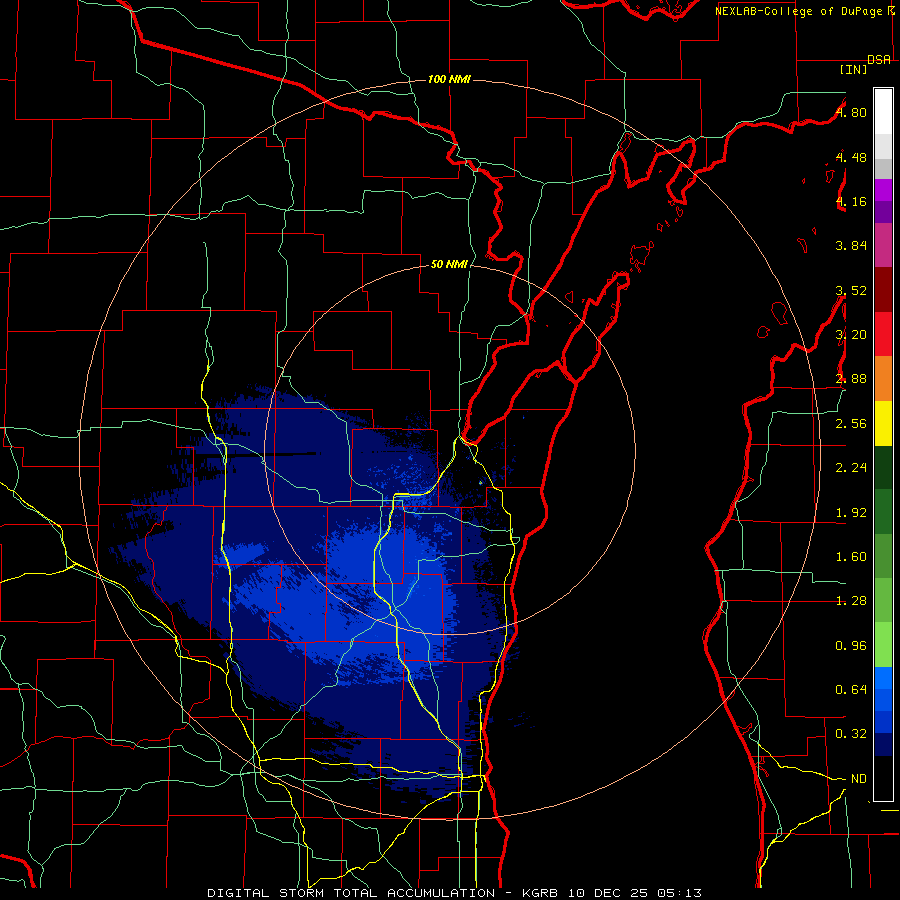Image resolution: width=900 pixels, height=900 pixels.
Task: Click the 3.84 legend value
Action: pyautogui.click(x=851, y=246)
